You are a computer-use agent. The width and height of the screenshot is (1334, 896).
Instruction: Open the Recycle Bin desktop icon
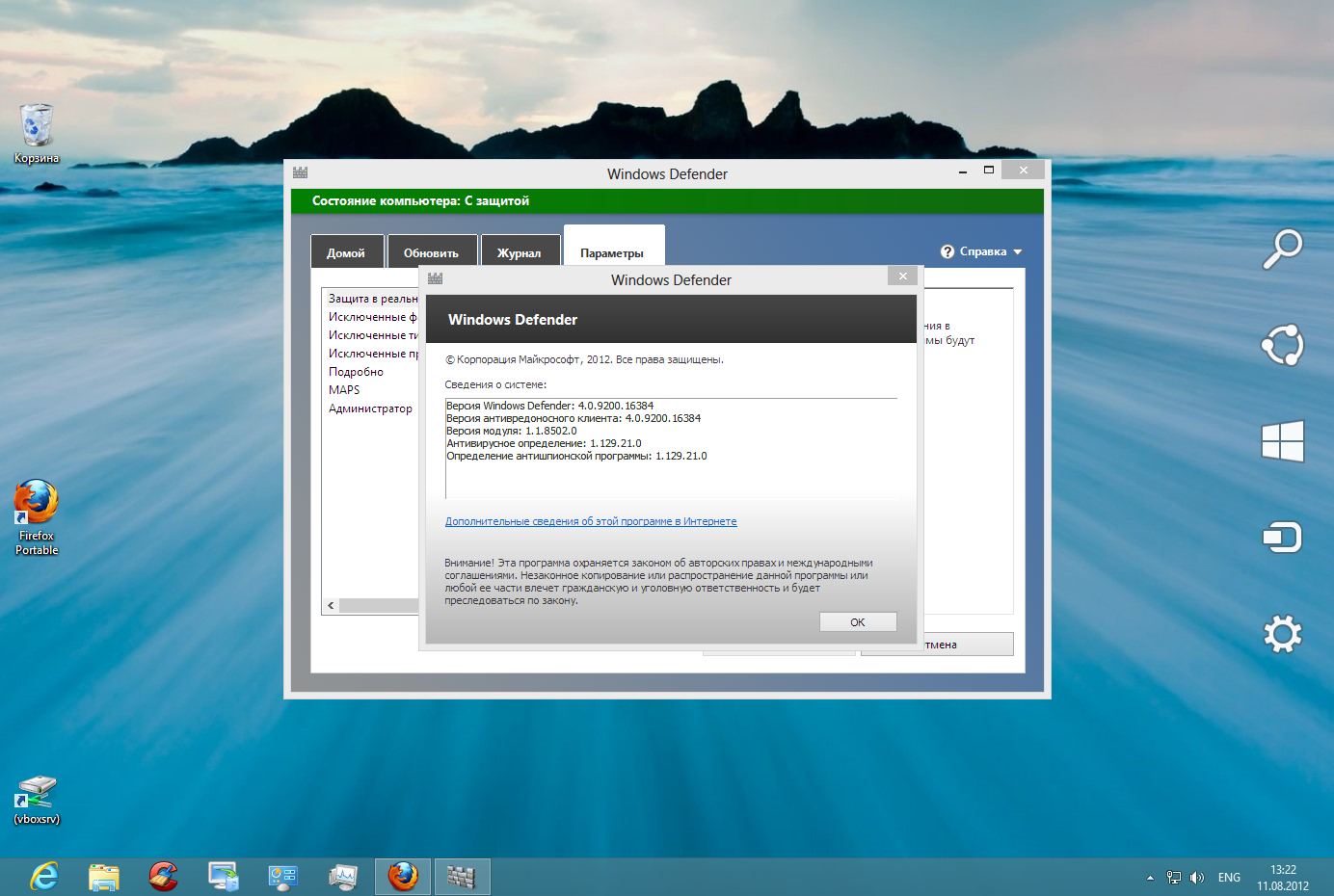click(x=37, y=133)
